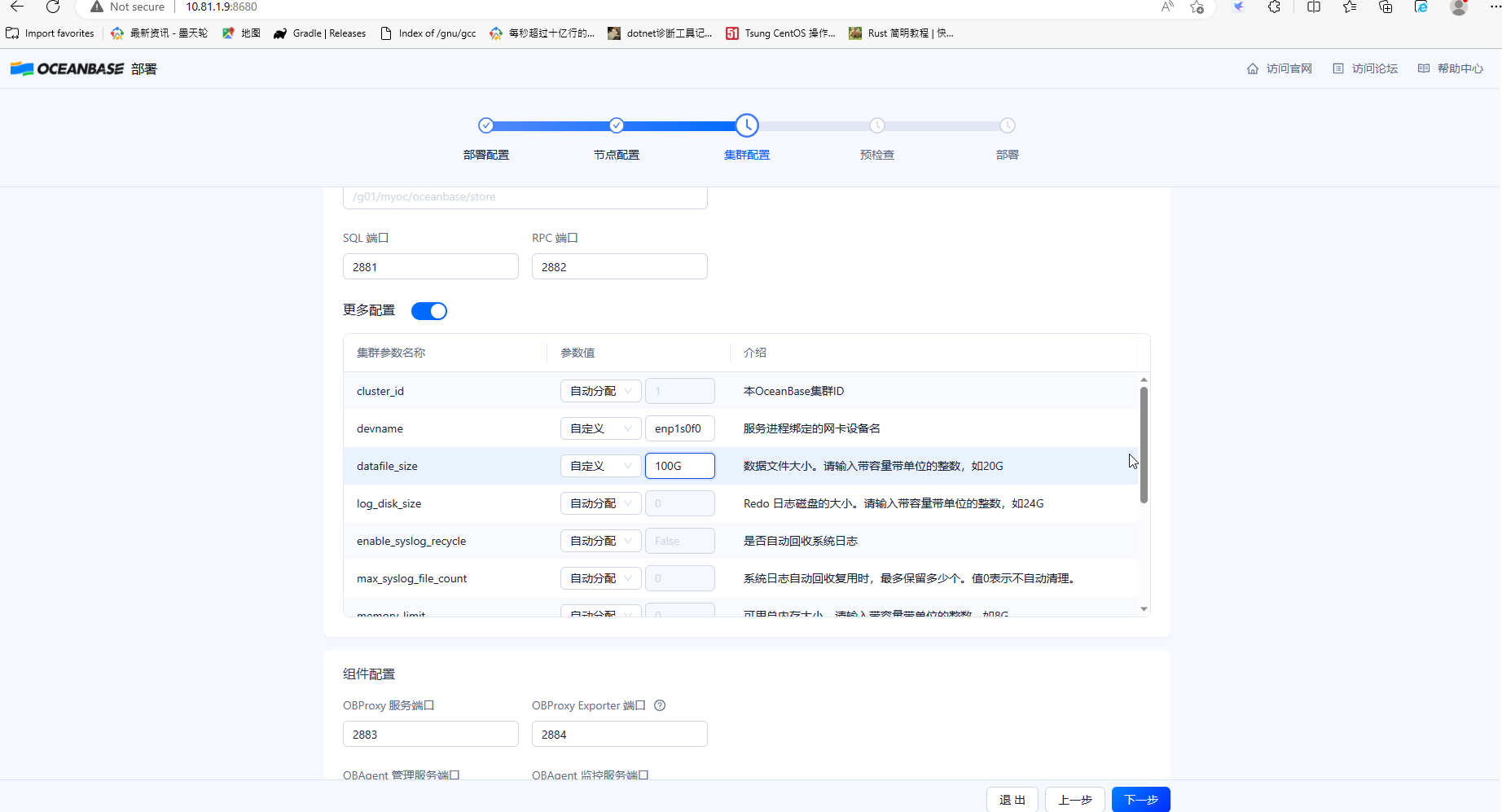
Task: Click the table scrollbar down arrow
Action: click(1144, 609)
